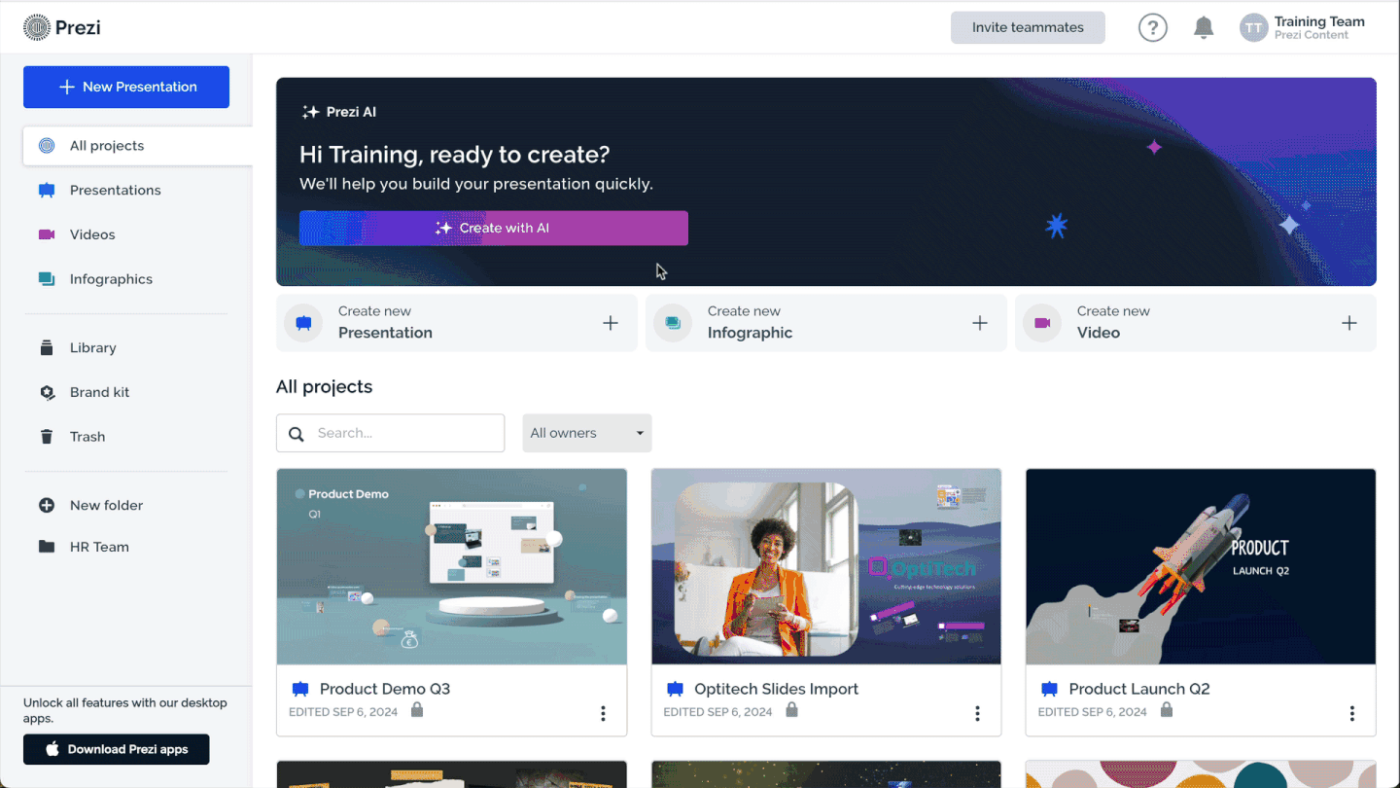
Task: Go to All projects in the sidebar
Action: click(138, 146)
